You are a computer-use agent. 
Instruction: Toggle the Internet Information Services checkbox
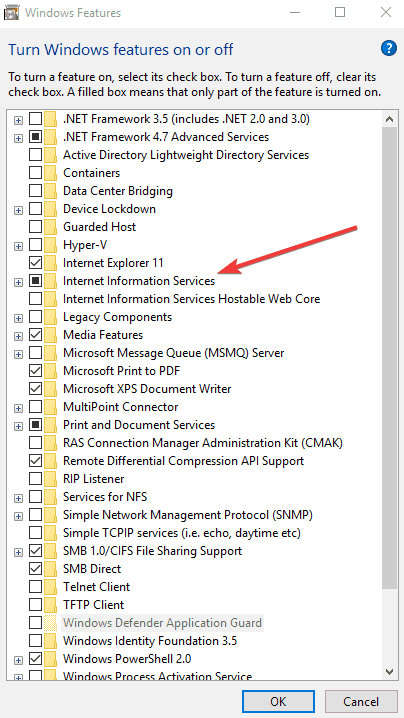pos(35,281)
